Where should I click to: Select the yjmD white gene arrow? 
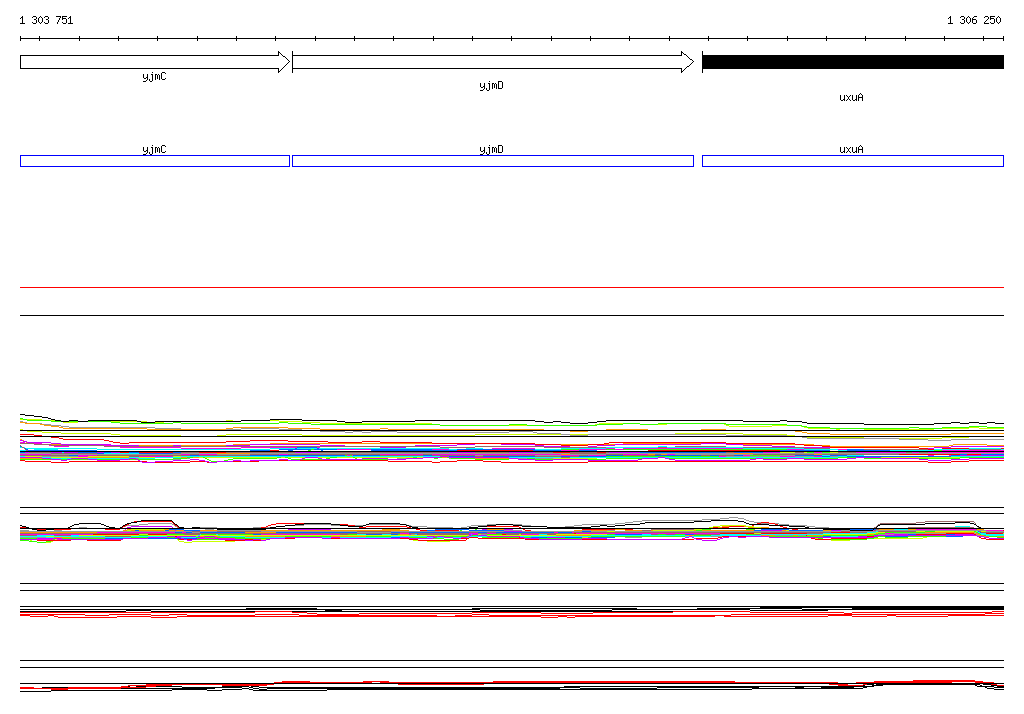pyautogui.click(x=490, y=62)
